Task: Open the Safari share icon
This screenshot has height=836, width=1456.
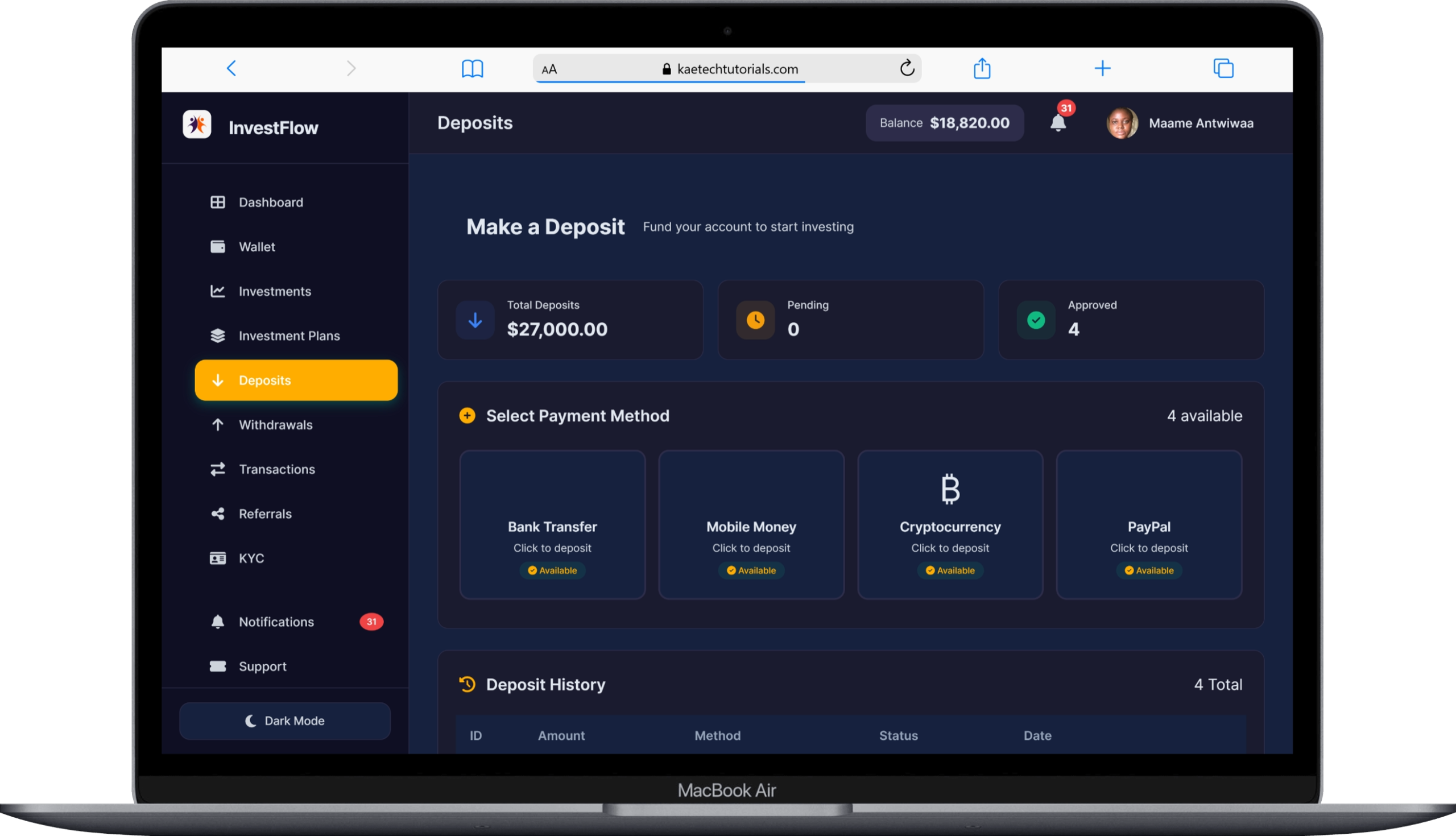Action: click(x=982, y=68)
